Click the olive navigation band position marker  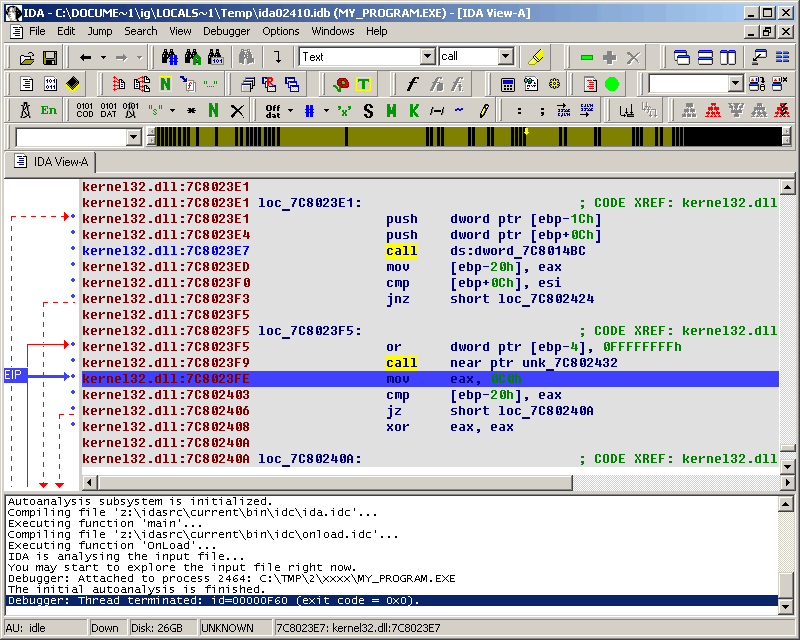click(x=526, y=132)
